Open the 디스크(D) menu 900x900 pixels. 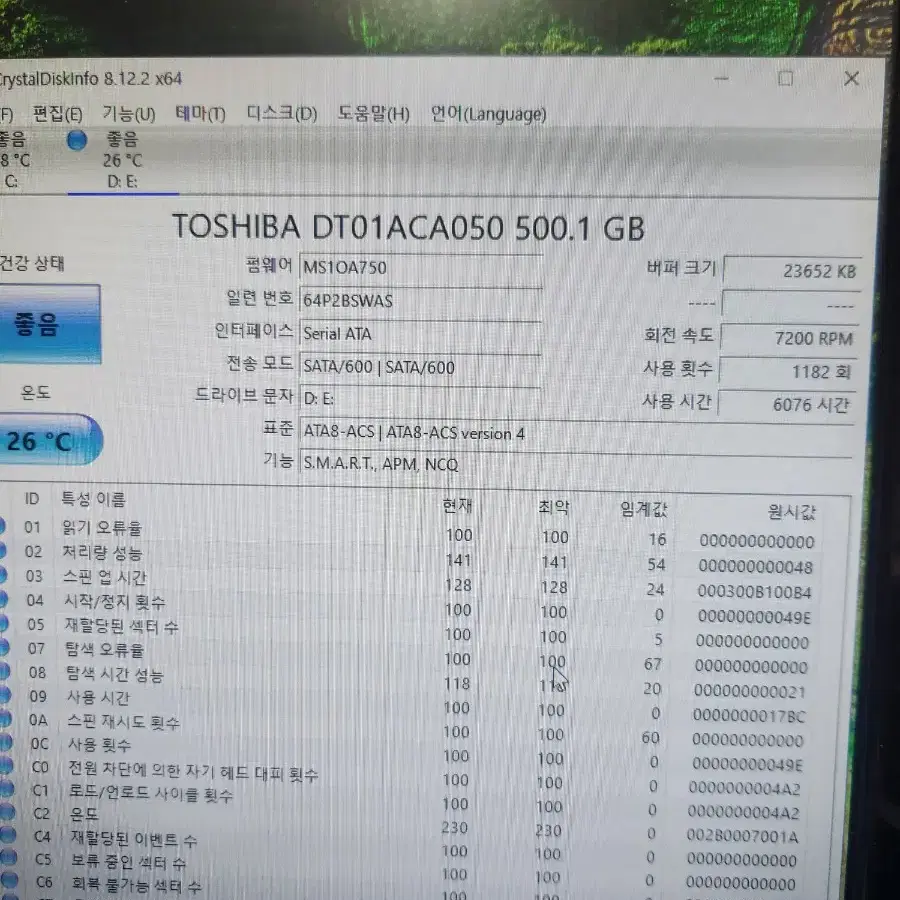(x=281, y=114)
